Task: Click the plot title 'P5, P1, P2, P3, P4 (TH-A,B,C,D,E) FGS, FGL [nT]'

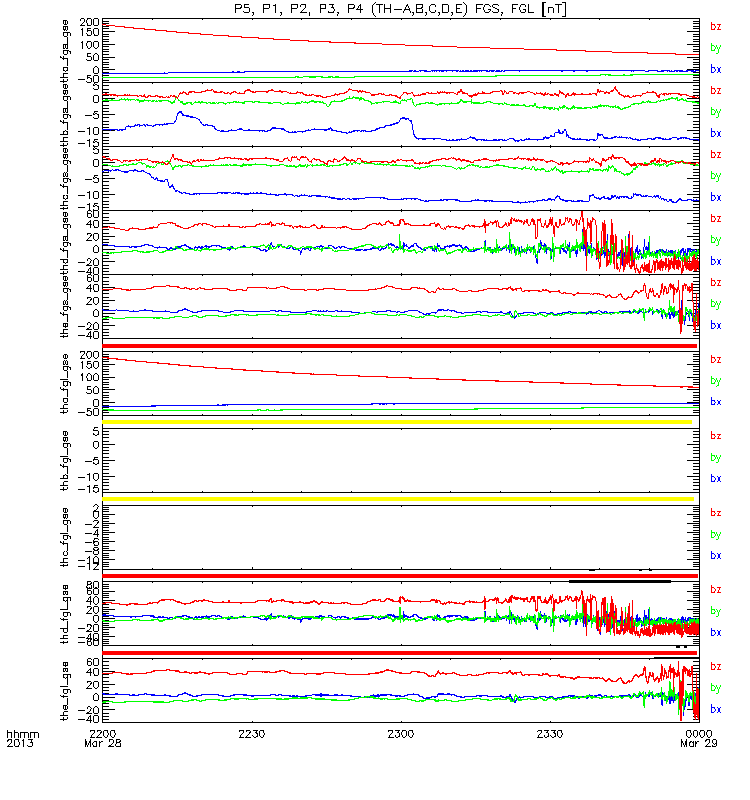Action: tap(400, 9)
